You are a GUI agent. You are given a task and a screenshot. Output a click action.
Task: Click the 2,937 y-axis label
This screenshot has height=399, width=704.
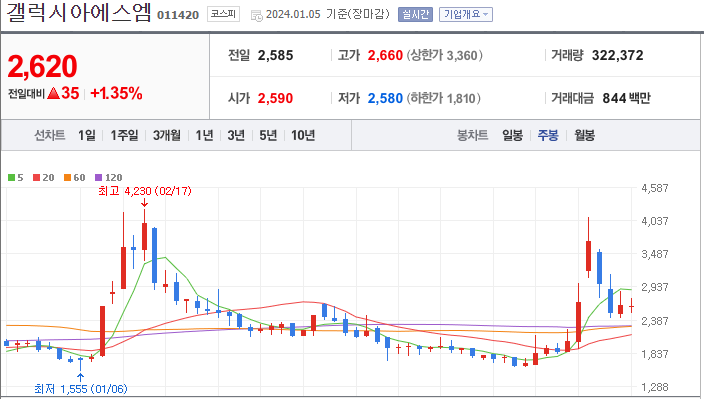pyautogui.click(x=655, y=287)
